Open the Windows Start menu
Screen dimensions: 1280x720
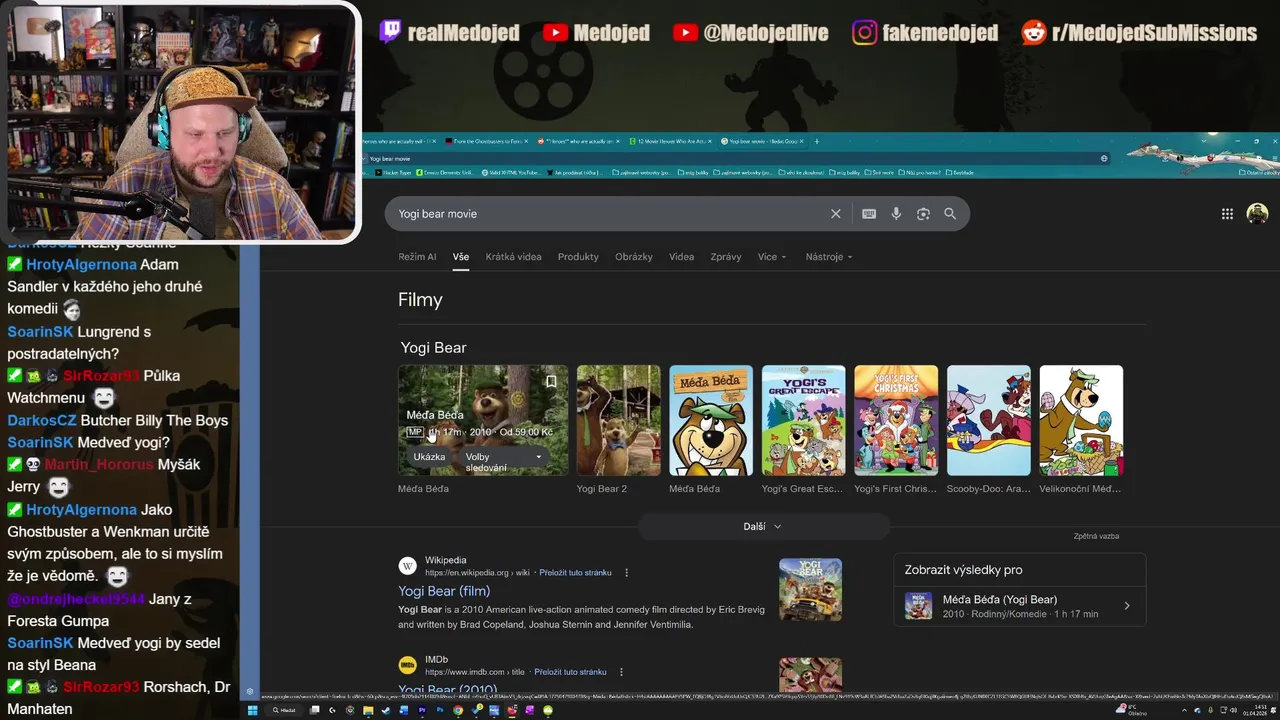click(253, 710)
